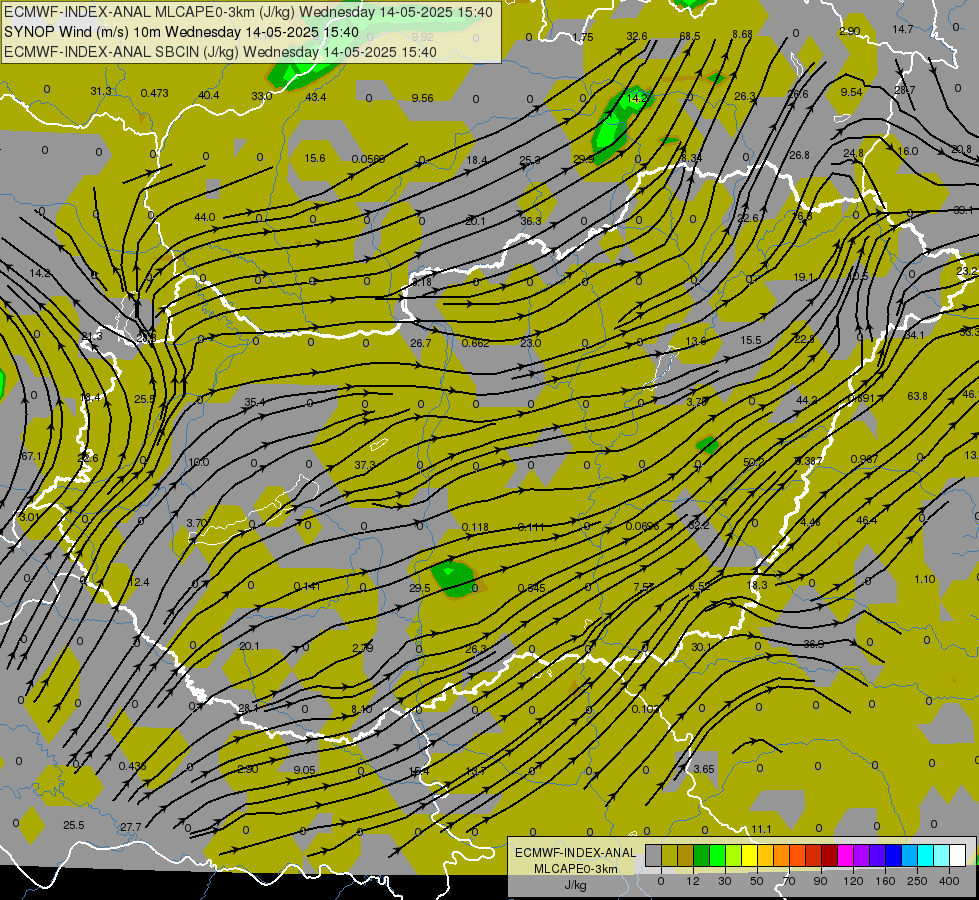Click the 44.0 data value

[205, 217]
